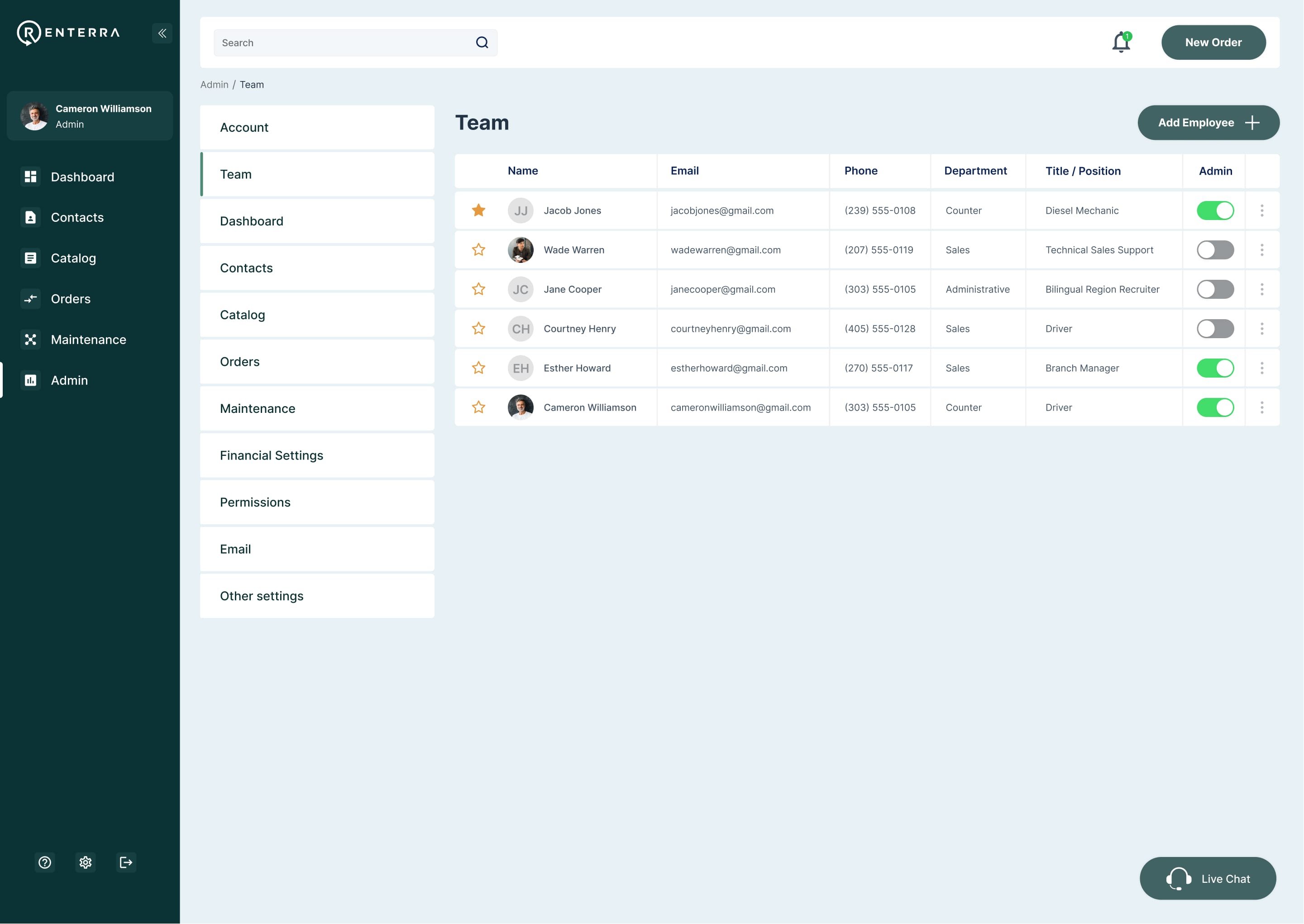Click the Contacts sidebar icon
Image resolution: width=1304 pixels, height=924 pixels.
31,217
